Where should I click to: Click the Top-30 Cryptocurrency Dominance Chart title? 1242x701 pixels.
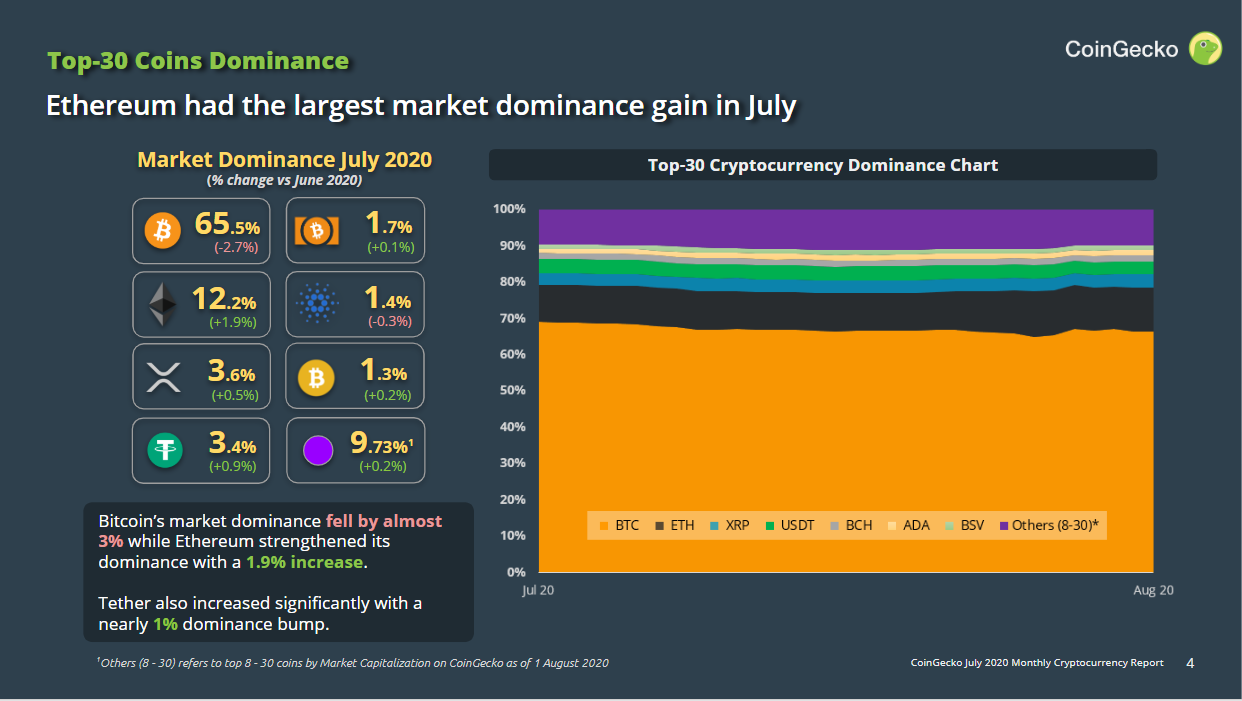823,165
